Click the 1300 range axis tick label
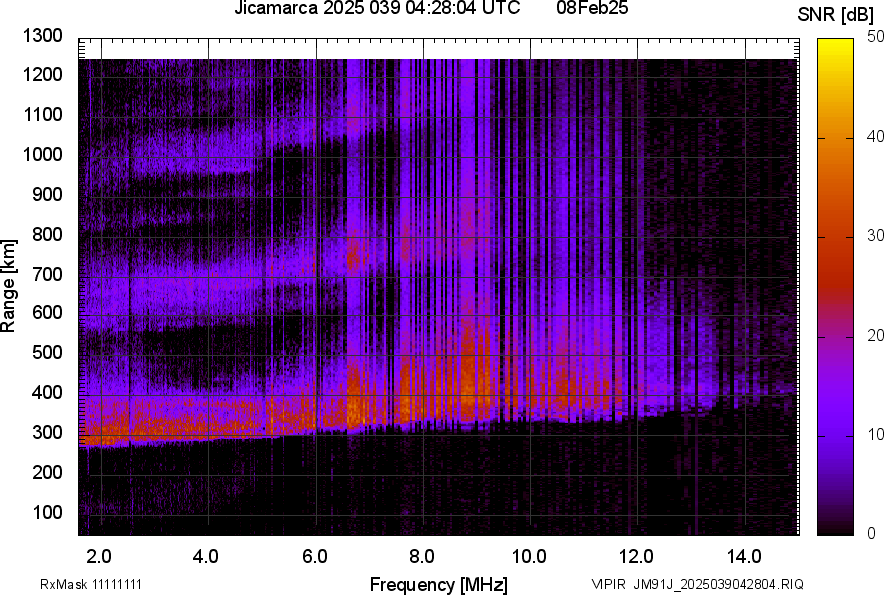Screen dimensions: 884x595 tap(41, 36)
